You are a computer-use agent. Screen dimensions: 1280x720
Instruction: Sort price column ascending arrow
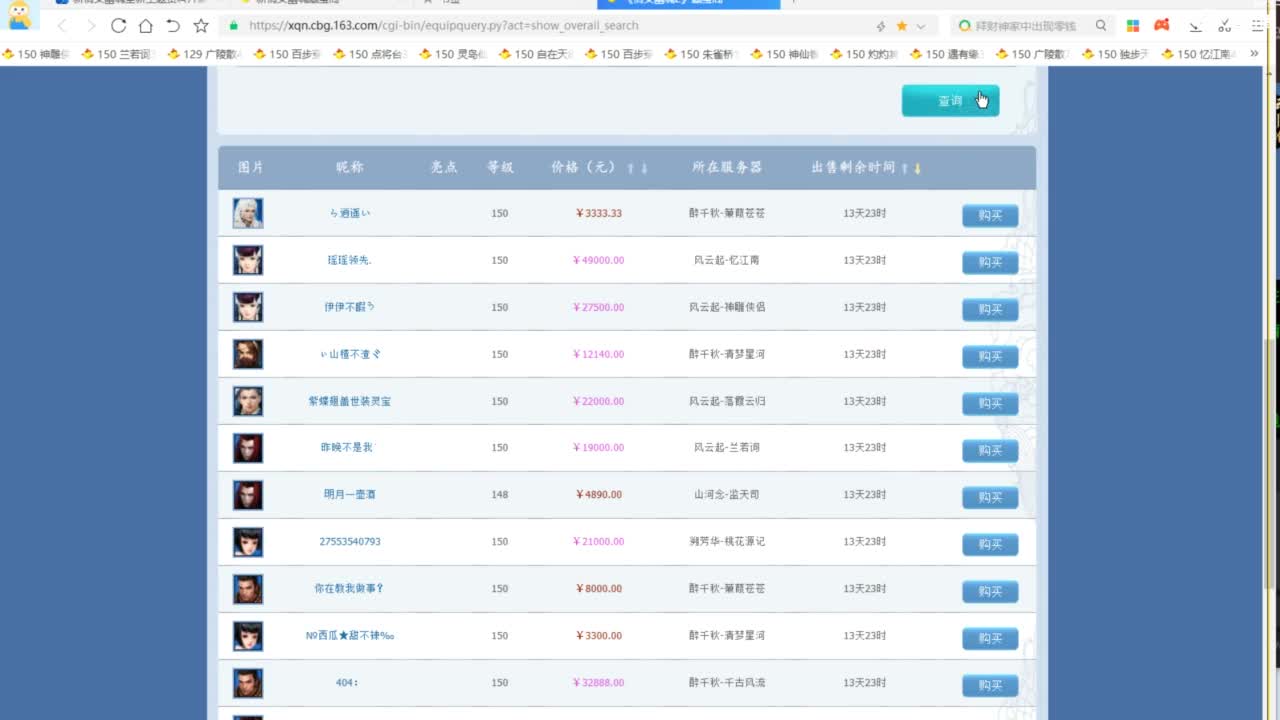coord(630,169)
